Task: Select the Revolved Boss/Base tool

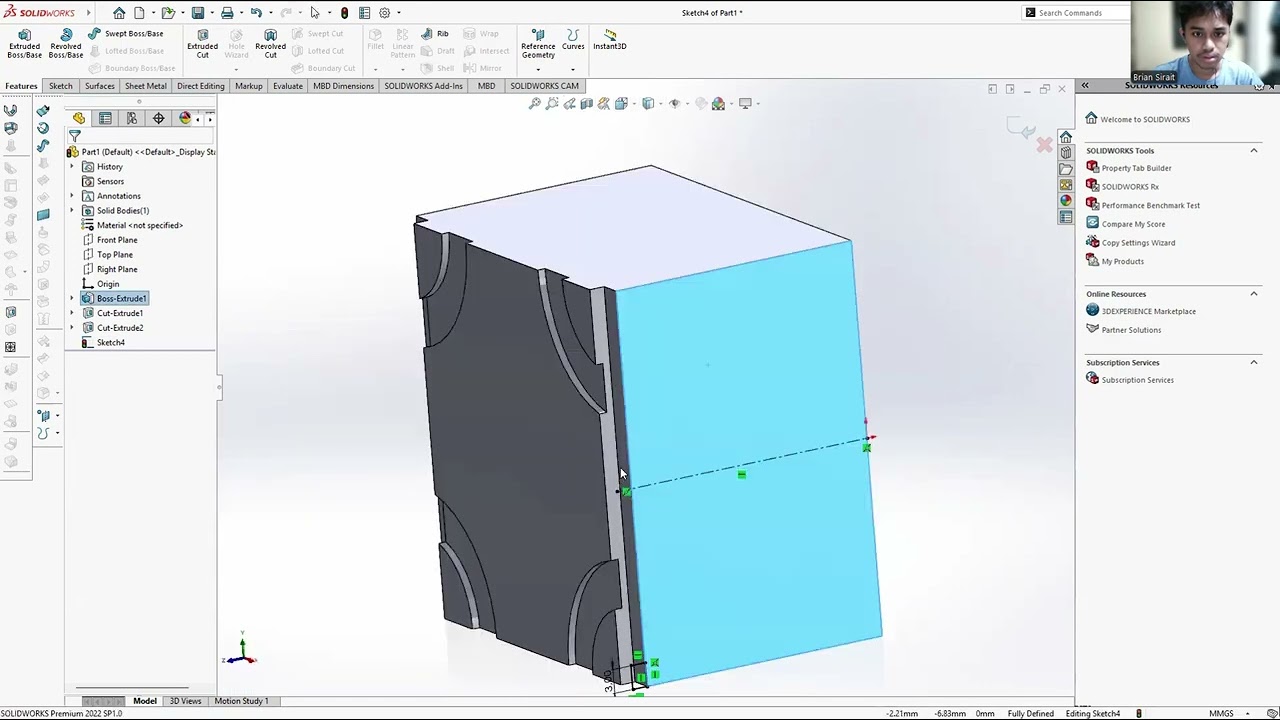Action: coord(66,43)
